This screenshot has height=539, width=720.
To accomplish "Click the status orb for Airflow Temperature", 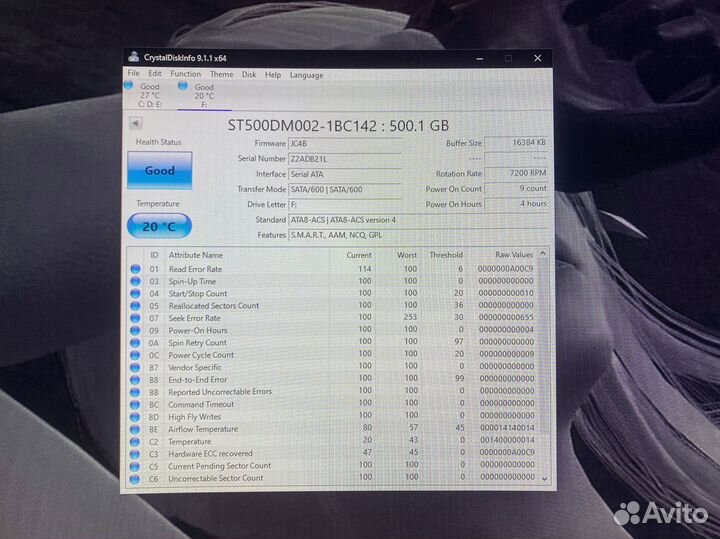I will (136, 429).
